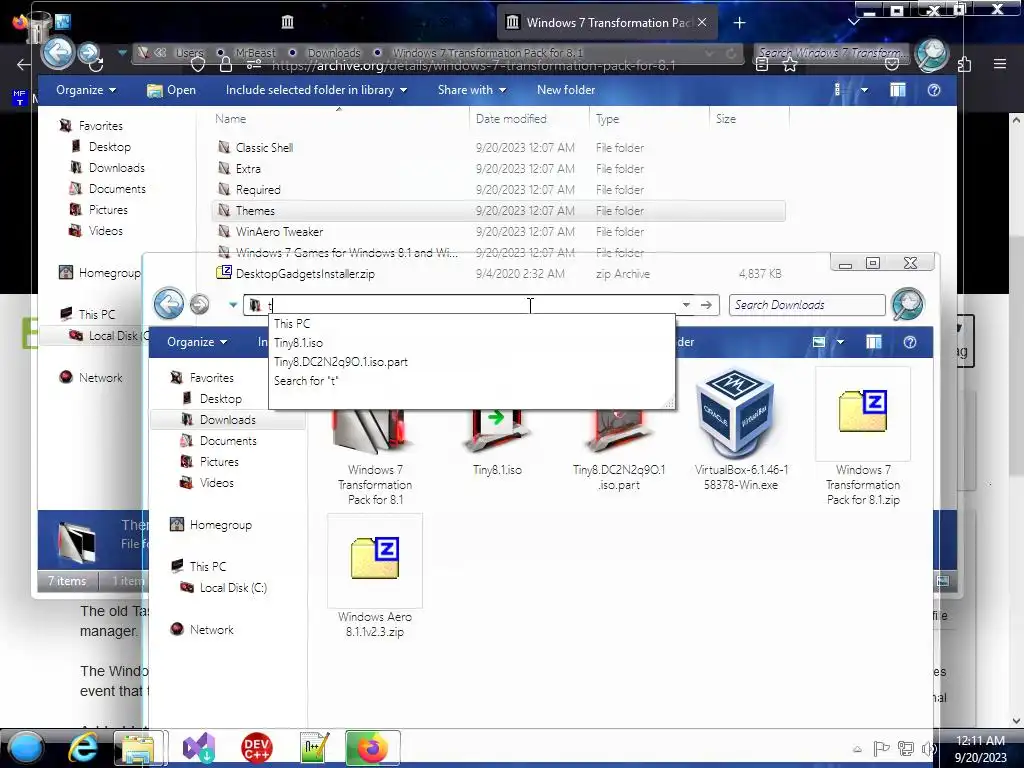Choose 'Tiny8.DC2N2q9O.1.iso.part' suggestion
Viewport: 1024px width, 768px height.
pos(472,361)
